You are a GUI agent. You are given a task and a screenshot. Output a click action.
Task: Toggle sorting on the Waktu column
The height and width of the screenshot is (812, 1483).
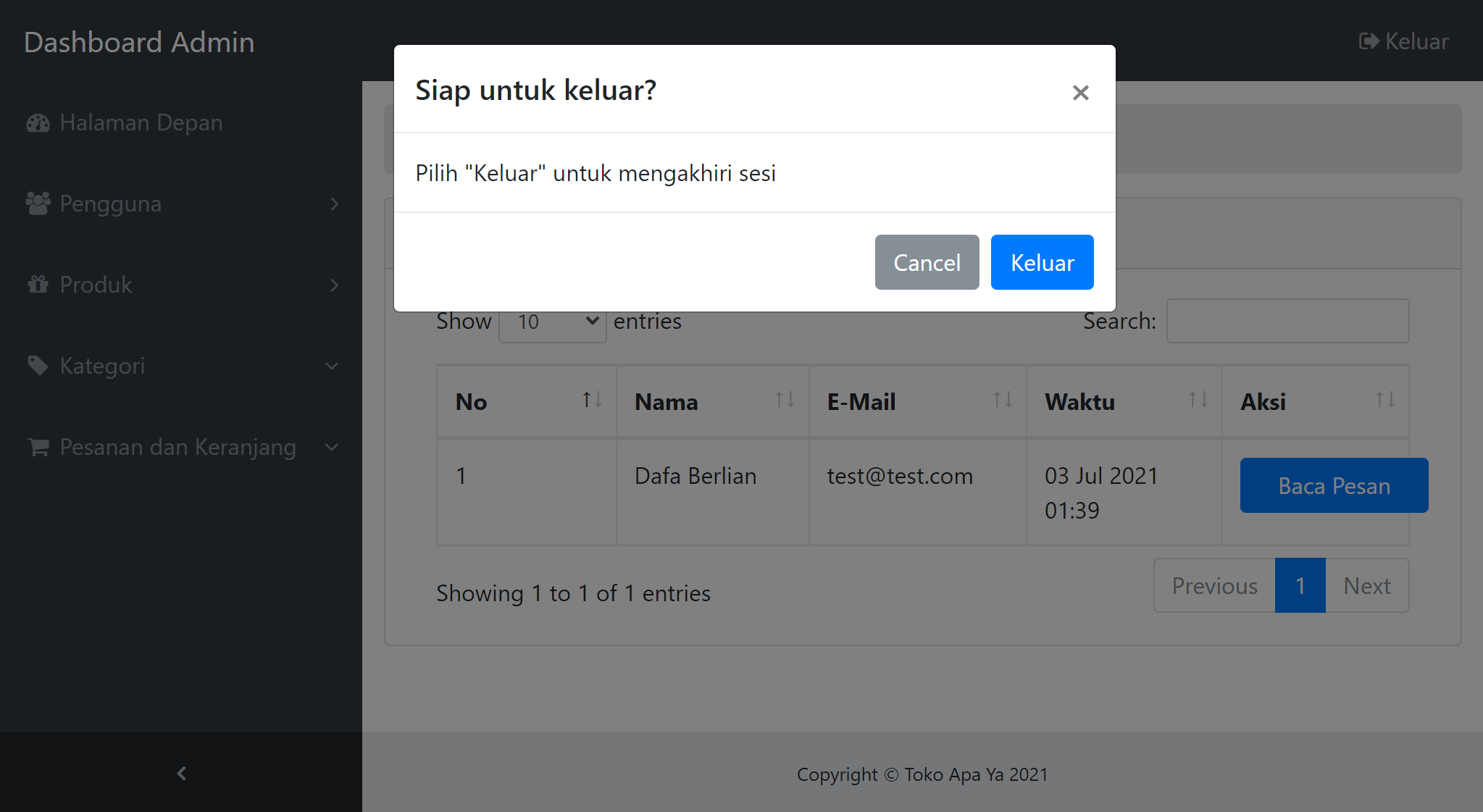tap(1197, 401)
